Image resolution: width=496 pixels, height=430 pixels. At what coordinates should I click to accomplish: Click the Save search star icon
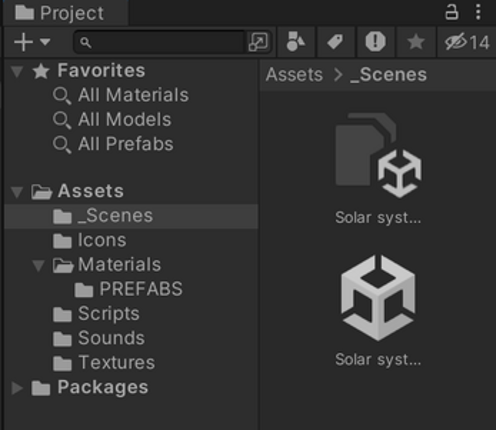tap(416, 42)
